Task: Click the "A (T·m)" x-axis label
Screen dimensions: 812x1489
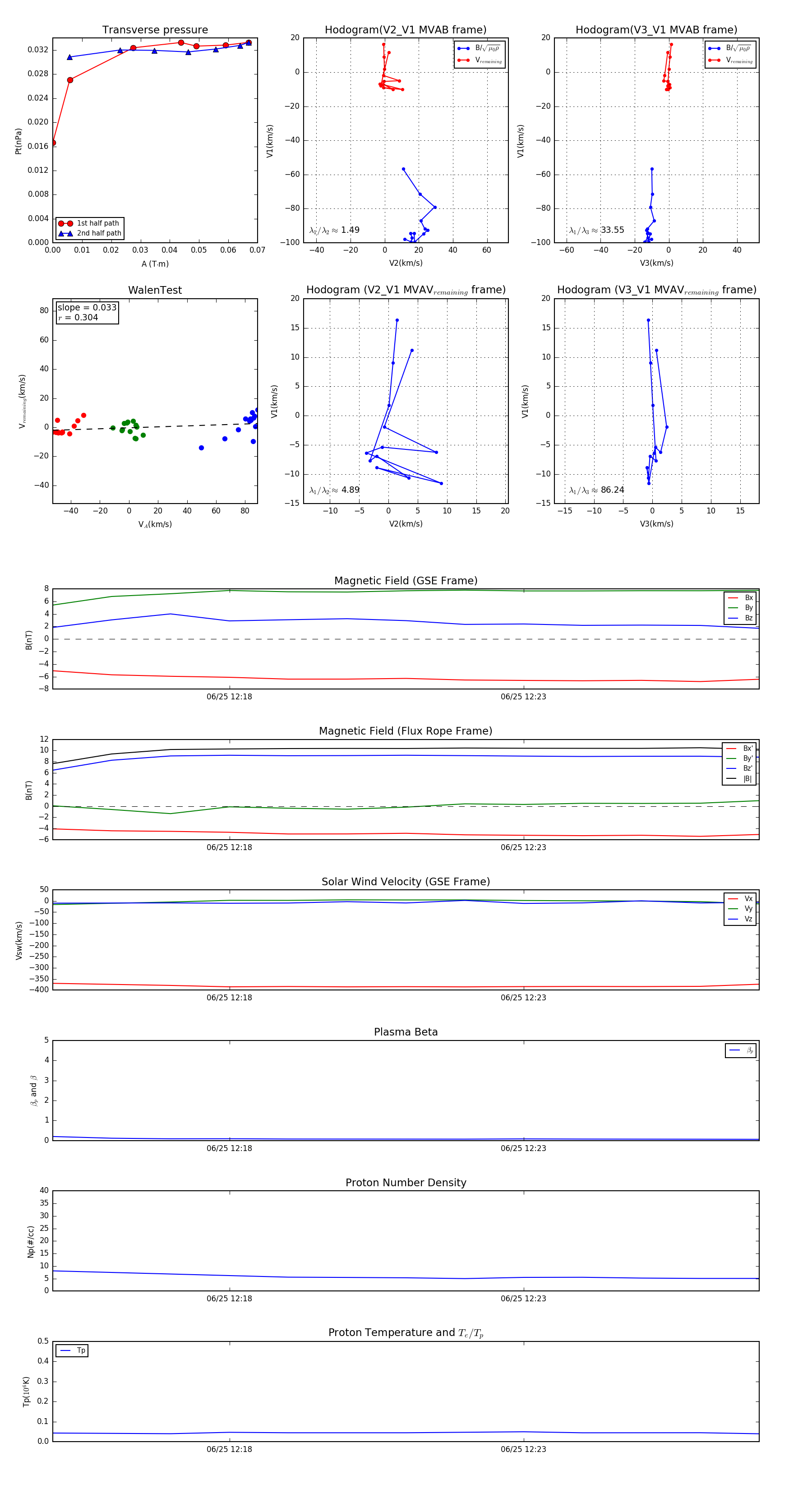Action: click(x=155, y=264)
